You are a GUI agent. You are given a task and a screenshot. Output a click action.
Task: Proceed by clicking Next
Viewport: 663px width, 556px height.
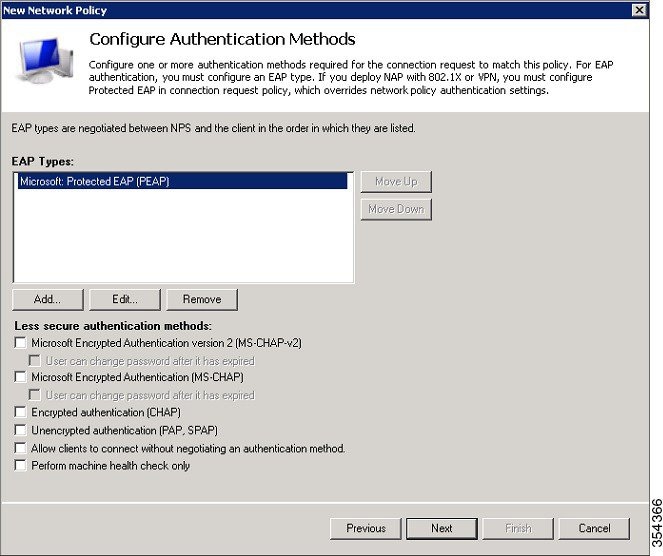442,529
